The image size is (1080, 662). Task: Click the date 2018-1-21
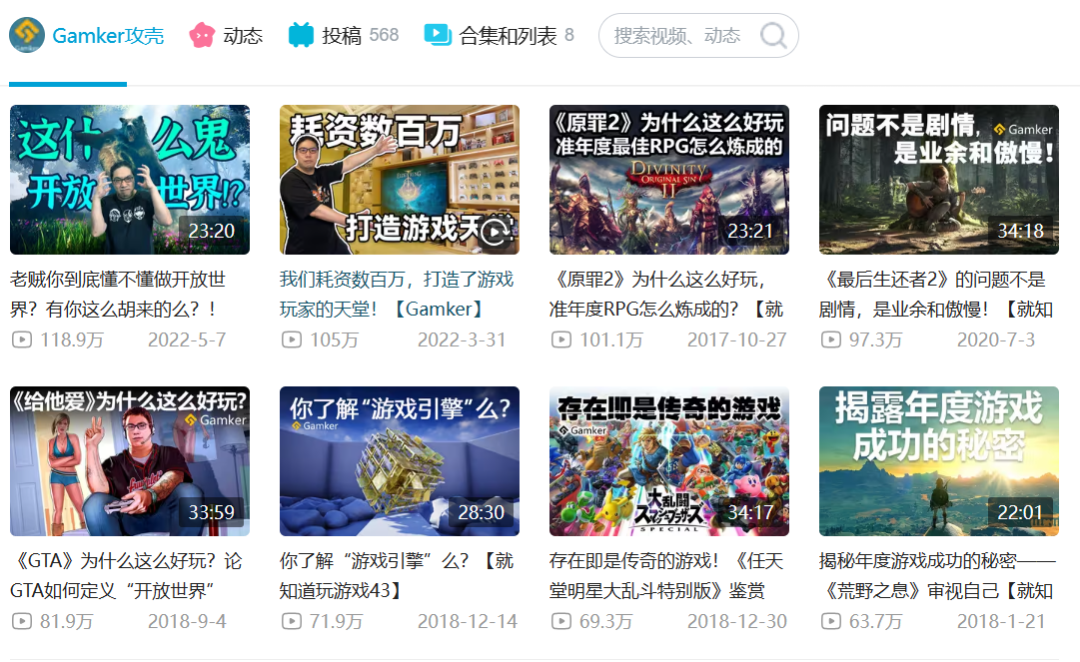(x=1001, y=621)
